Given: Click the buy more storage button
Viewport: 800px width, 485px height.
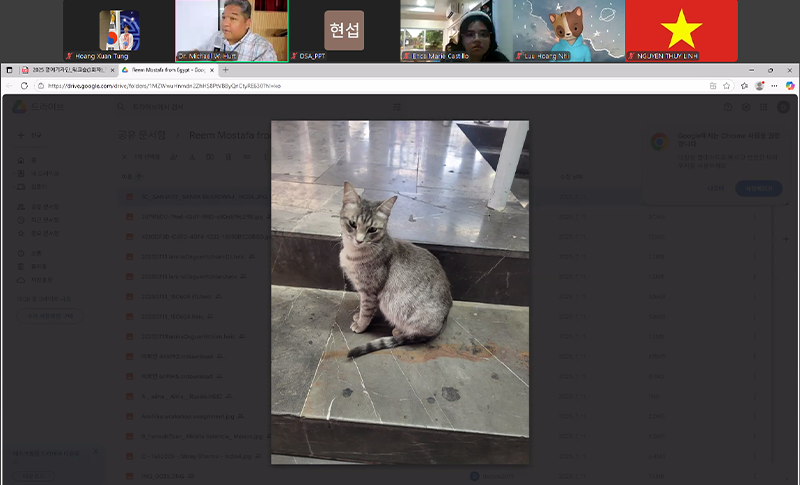Looking at the screenshot, I should 50,316.
